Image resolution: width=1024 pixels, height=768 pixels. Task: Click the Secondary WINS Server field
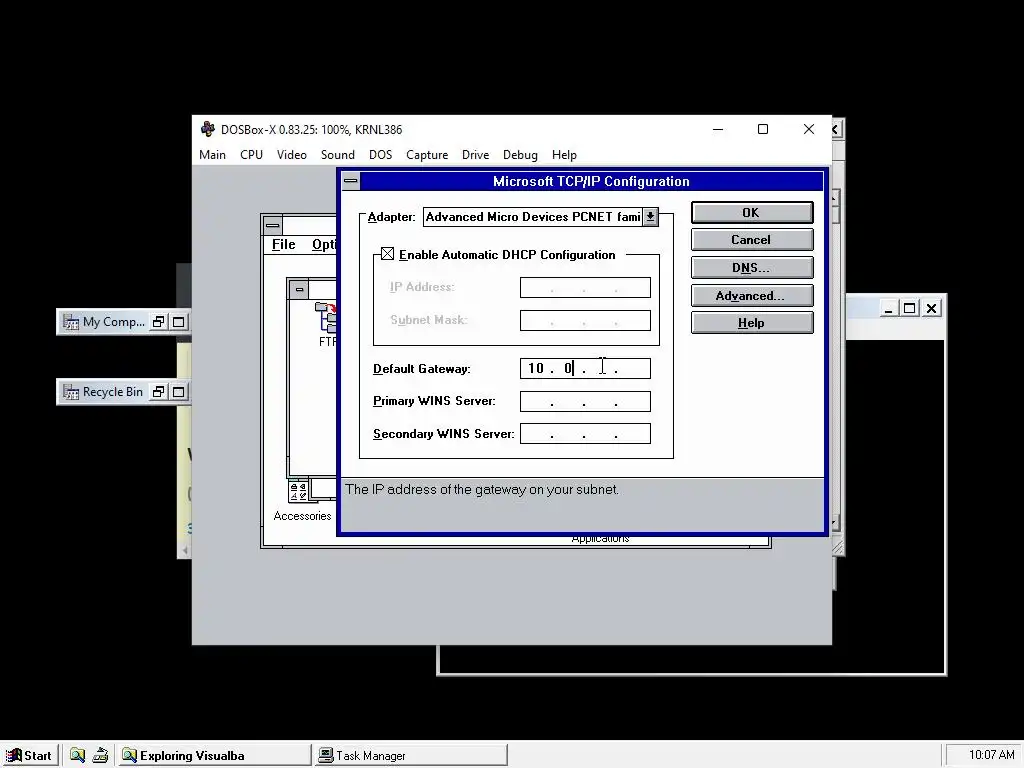click(585, 434)
